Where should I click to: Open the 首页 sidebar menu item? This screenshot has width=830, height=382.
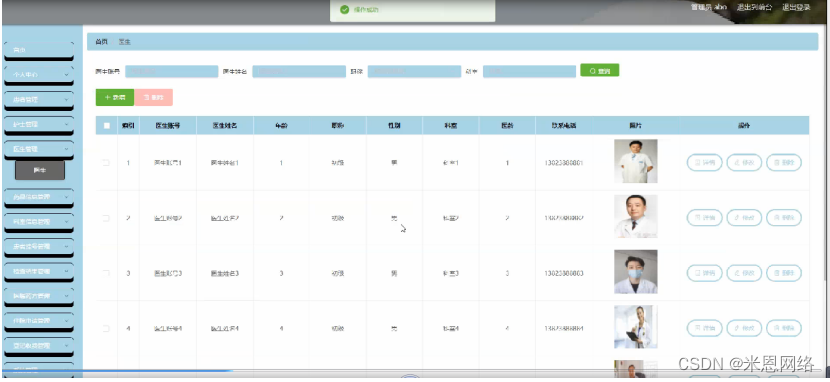tap(39, 50)
